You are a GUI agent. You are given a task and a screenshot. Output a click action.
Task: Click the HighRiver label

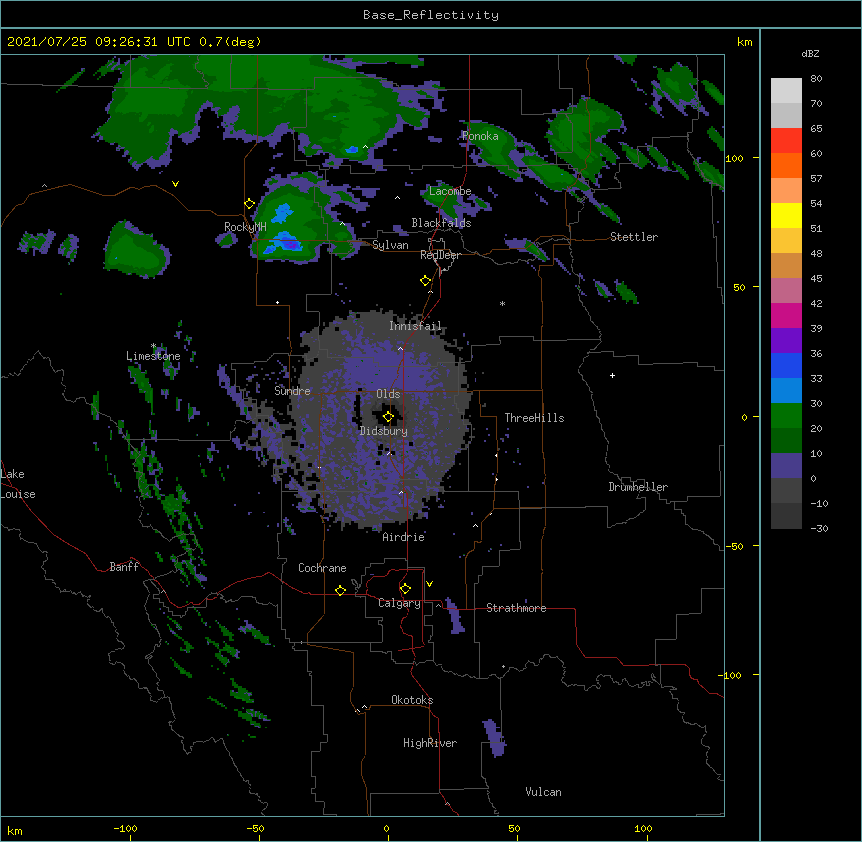tap(430, 743)
